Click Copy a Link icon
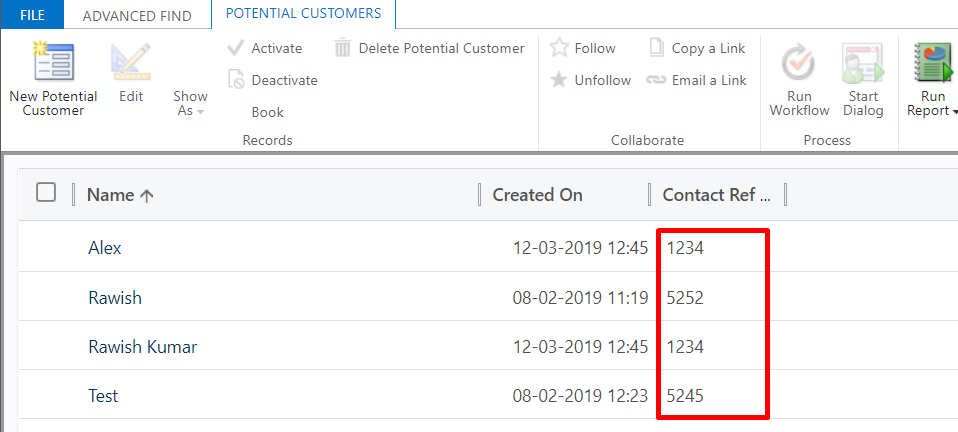Image resolution: width=958 pixels, height=432 pixels. (657, 48)
